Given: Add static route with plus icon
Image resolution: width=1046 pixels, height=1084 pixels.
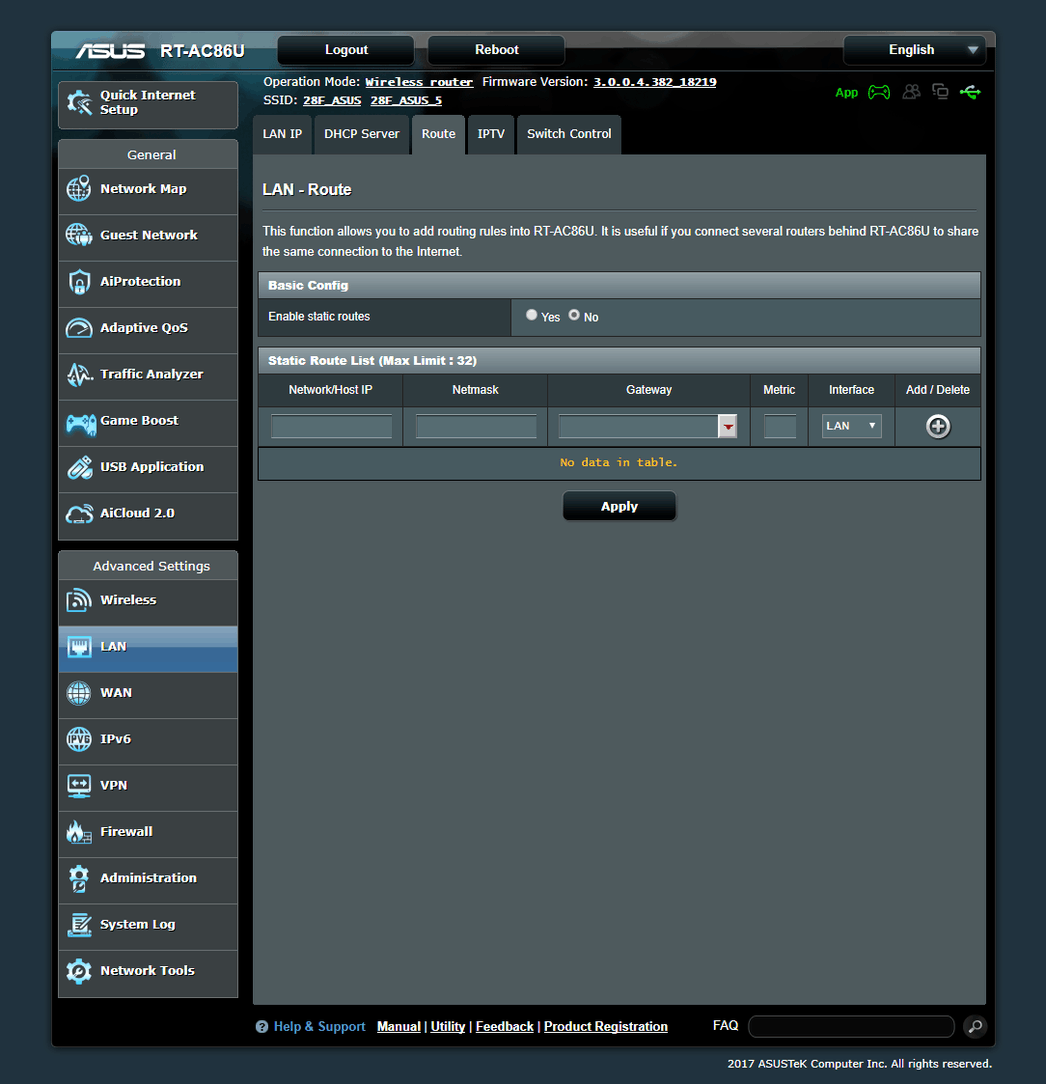Looking at the screenshot, I should pos(937,426).
